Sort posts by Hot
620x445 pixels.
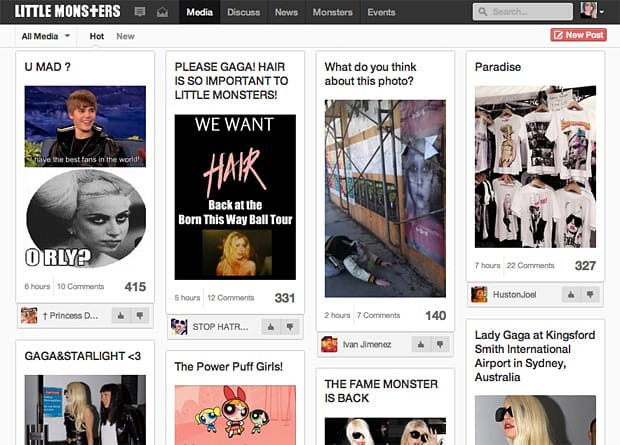96,36
